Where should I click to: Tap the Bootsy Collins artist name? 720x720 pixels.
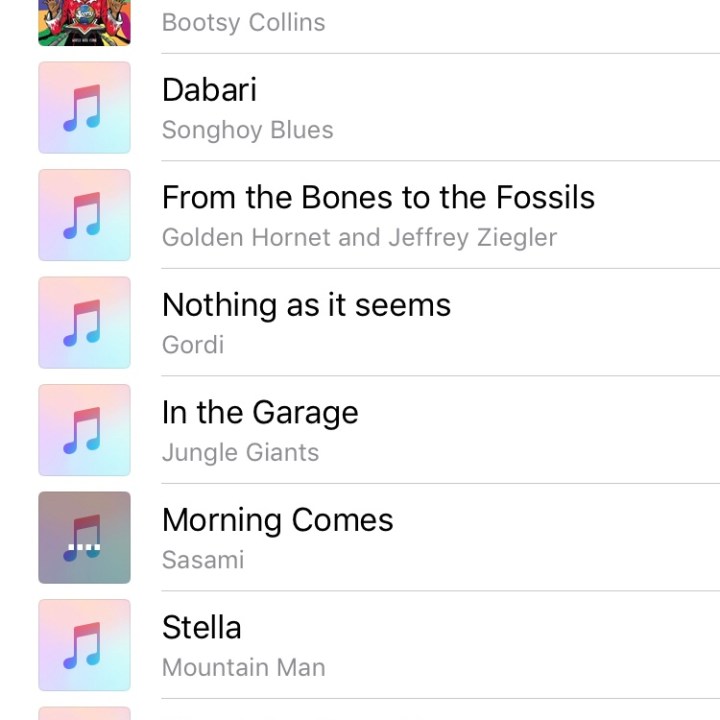coord(243,22)
